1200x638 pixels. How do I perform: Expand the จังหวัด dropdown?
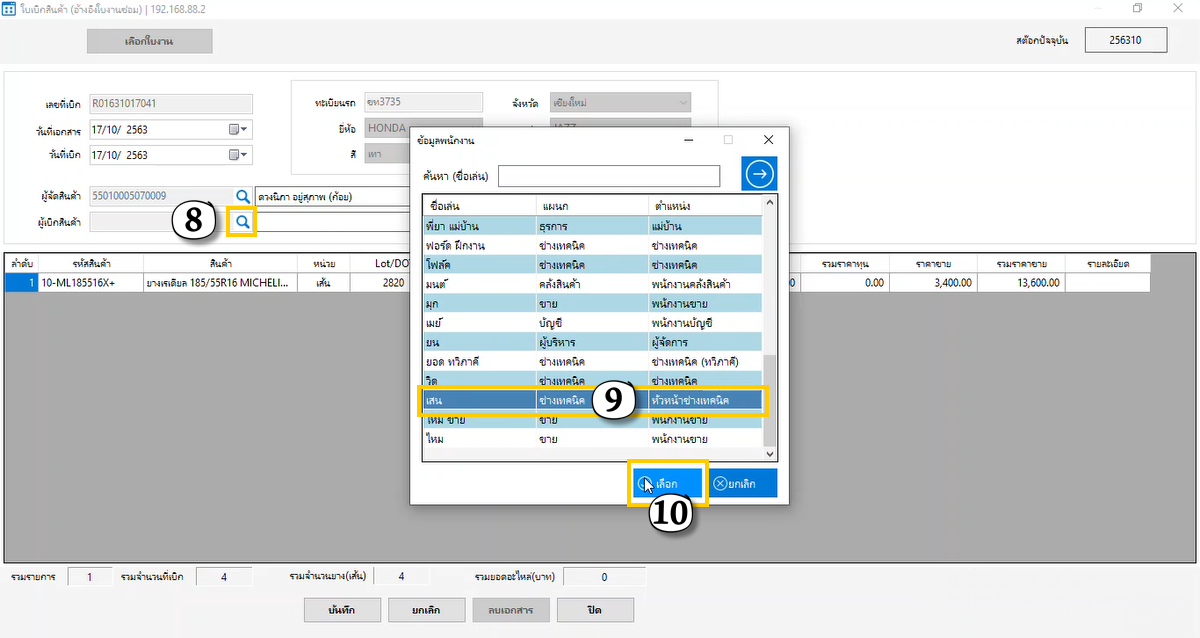[x=683, y=103]
